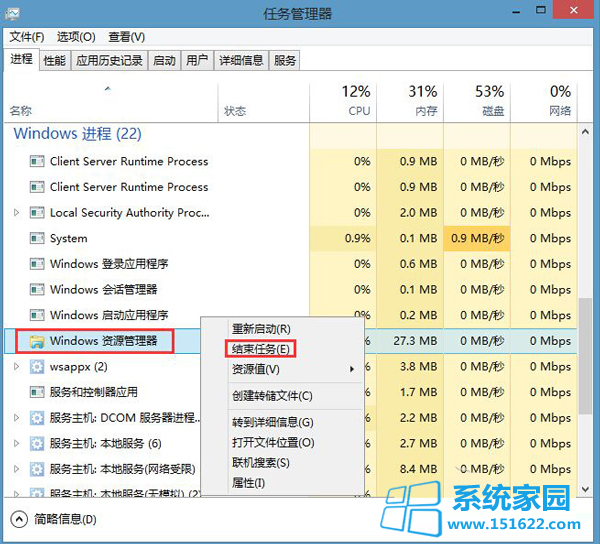600x544 pixels.
Task: Click the 服务主机: 本地服务 (6) gear icon
Action: click(x=37, y=443)
